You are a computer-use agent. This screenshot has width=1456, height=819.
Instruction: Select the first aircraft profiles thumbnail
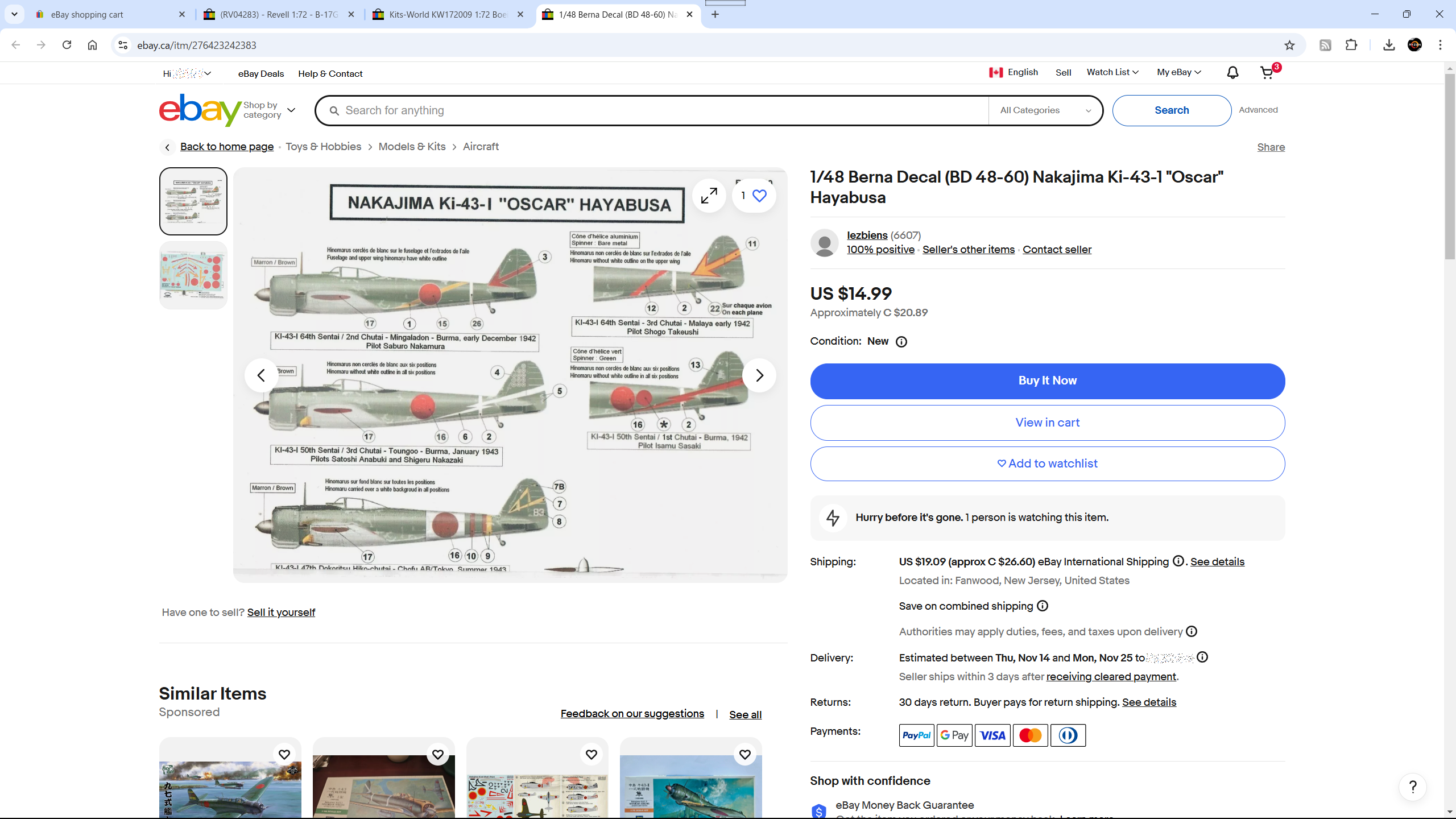click(193, 201)
